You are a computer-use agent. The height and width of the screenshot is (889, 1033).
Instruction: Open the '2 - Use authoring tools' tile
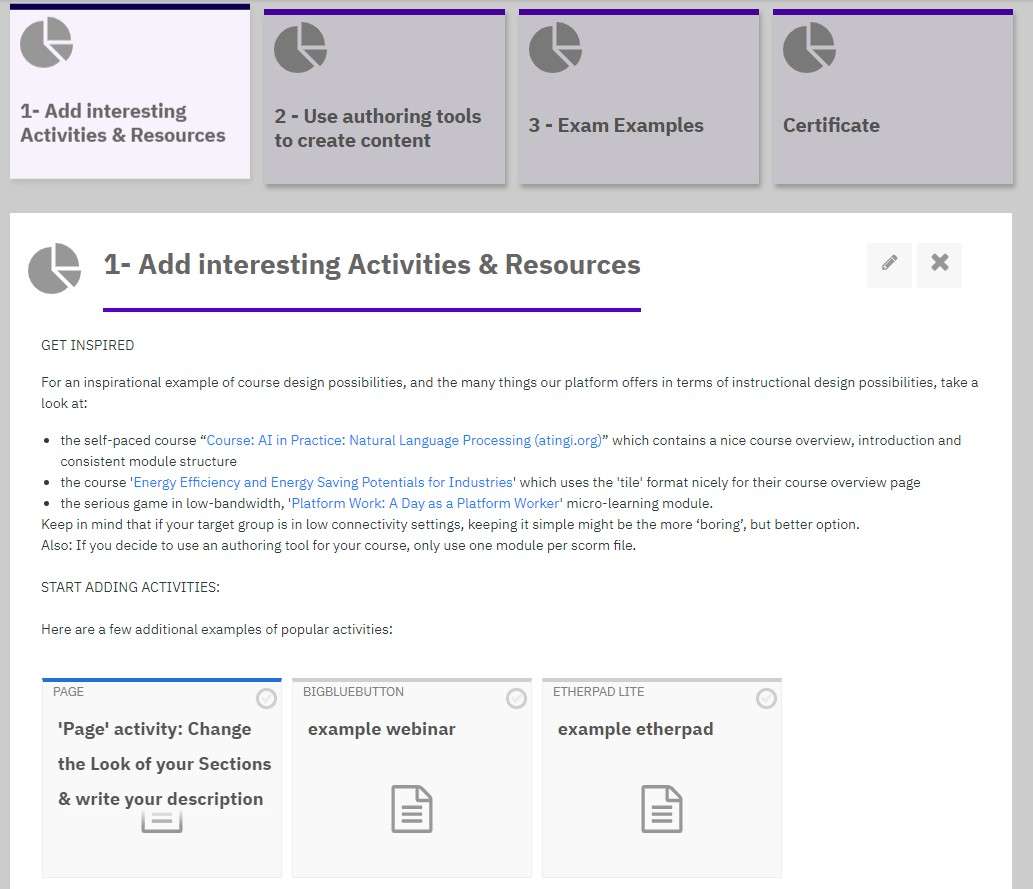click(384, 96)
